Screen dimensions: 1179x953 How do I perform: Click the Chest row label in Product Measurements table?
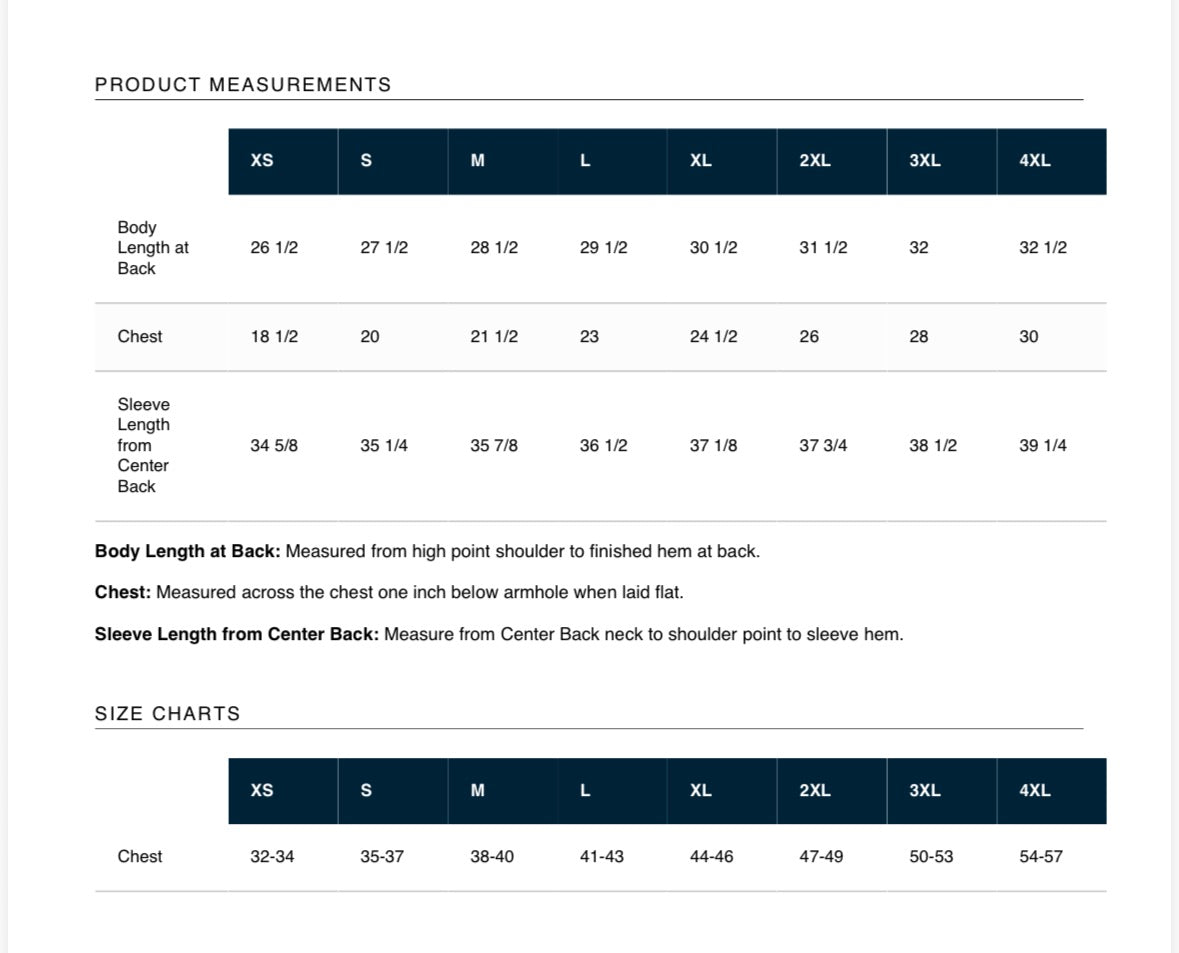(140, 337)
